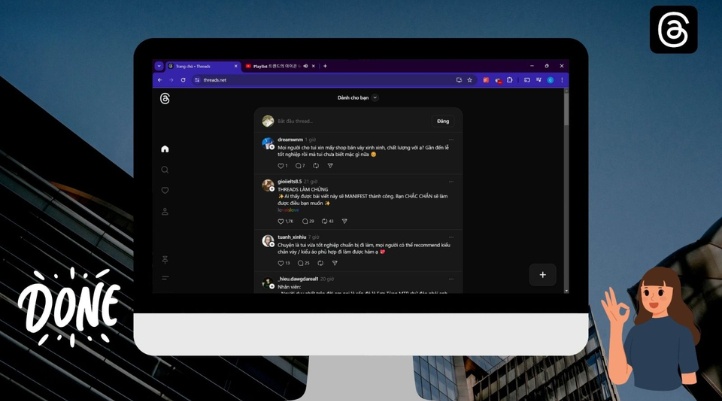The height and width of the screenshot is (401, 722).
Task: Repost the gioiiehs8.5 thread
Action: 324,221
